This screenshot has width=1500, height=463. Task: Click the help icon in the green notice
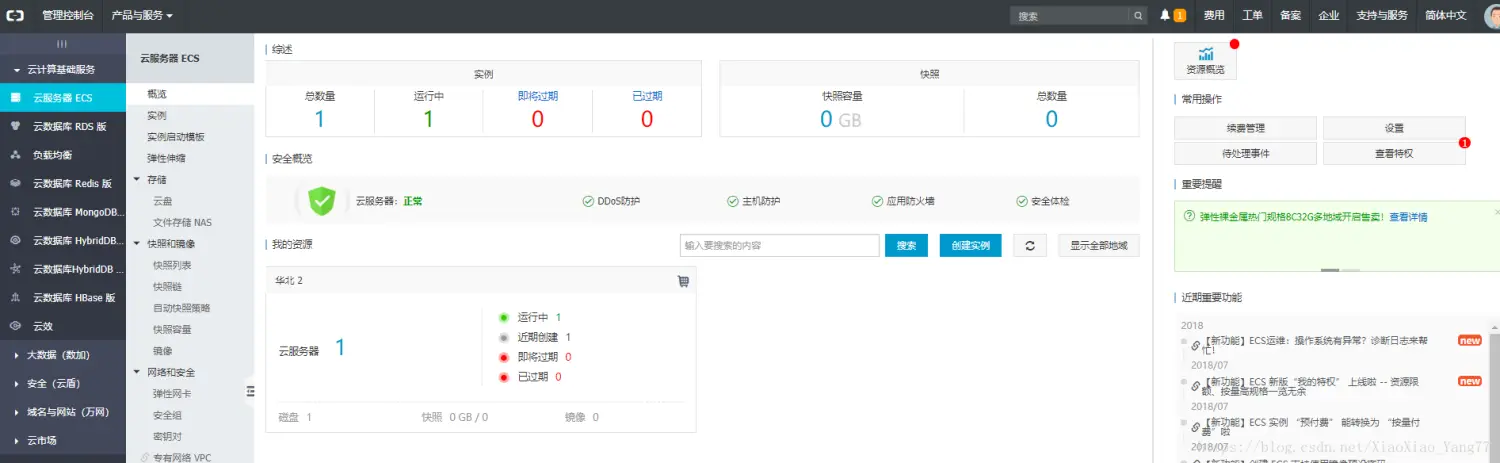pos(1189,216)
